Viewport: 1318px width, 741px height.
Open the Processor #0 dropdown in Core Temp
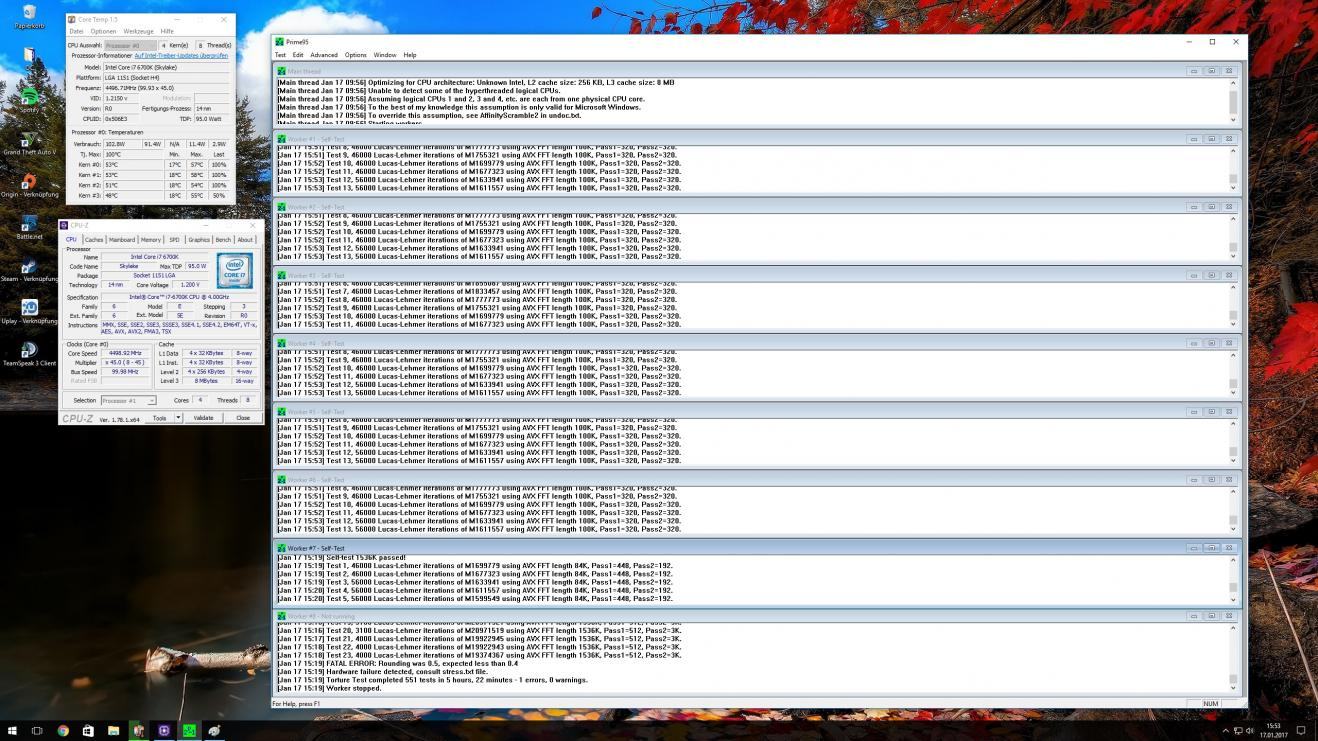point(131,45)
